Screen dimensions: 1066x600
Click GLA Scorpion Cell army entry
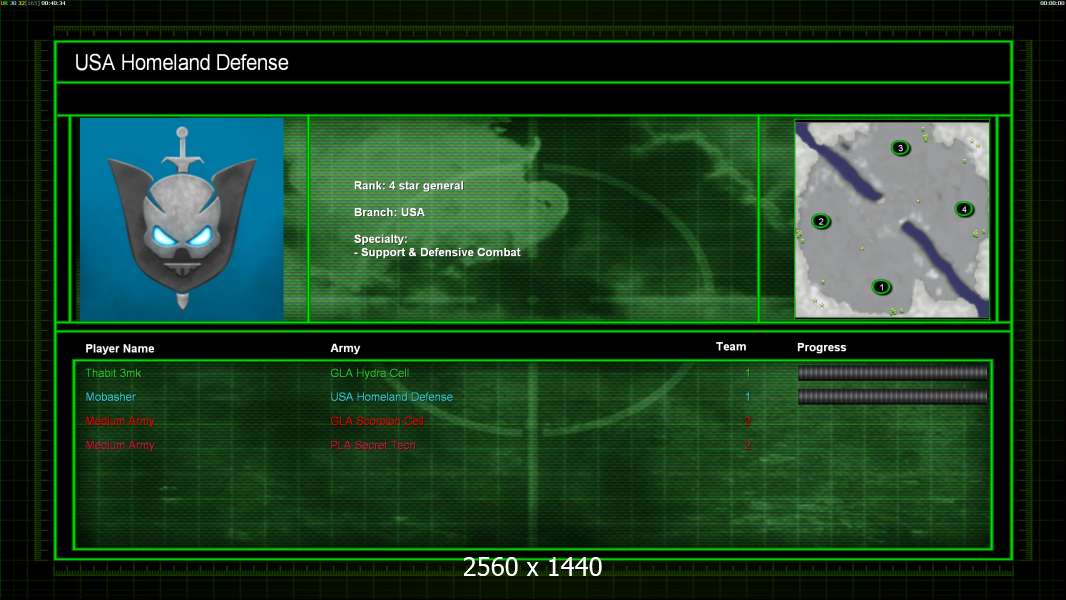[377, 421]
